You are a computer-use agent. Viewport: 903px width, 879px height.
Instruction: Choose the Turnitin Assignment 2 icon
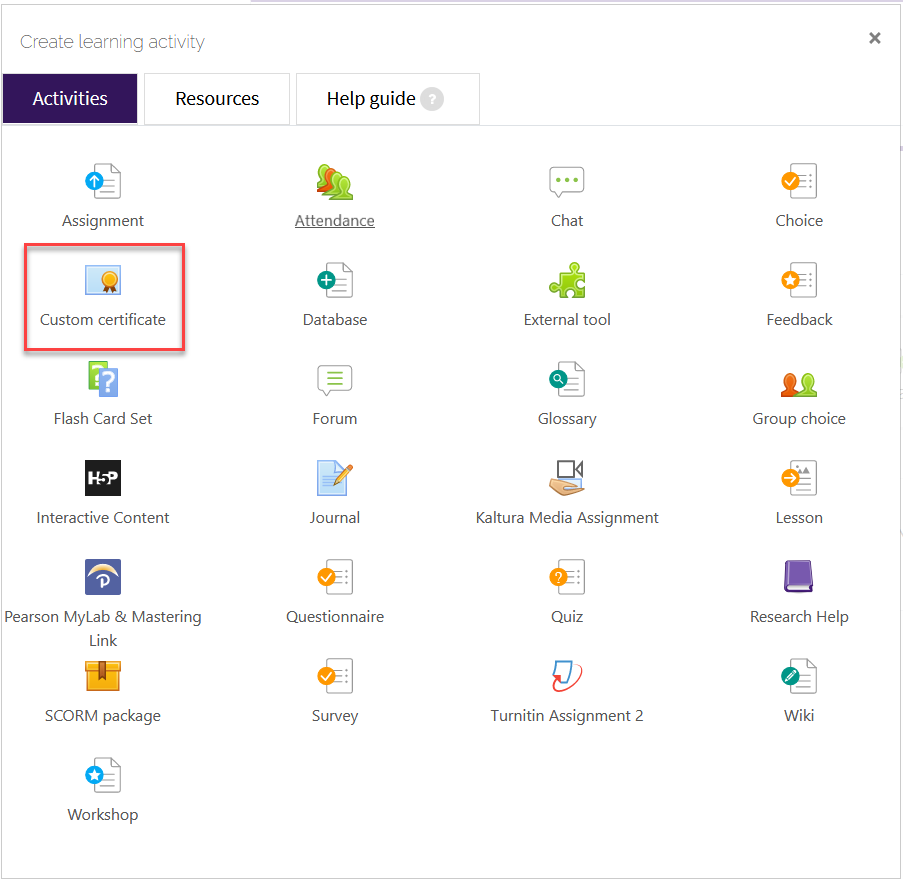566,676
